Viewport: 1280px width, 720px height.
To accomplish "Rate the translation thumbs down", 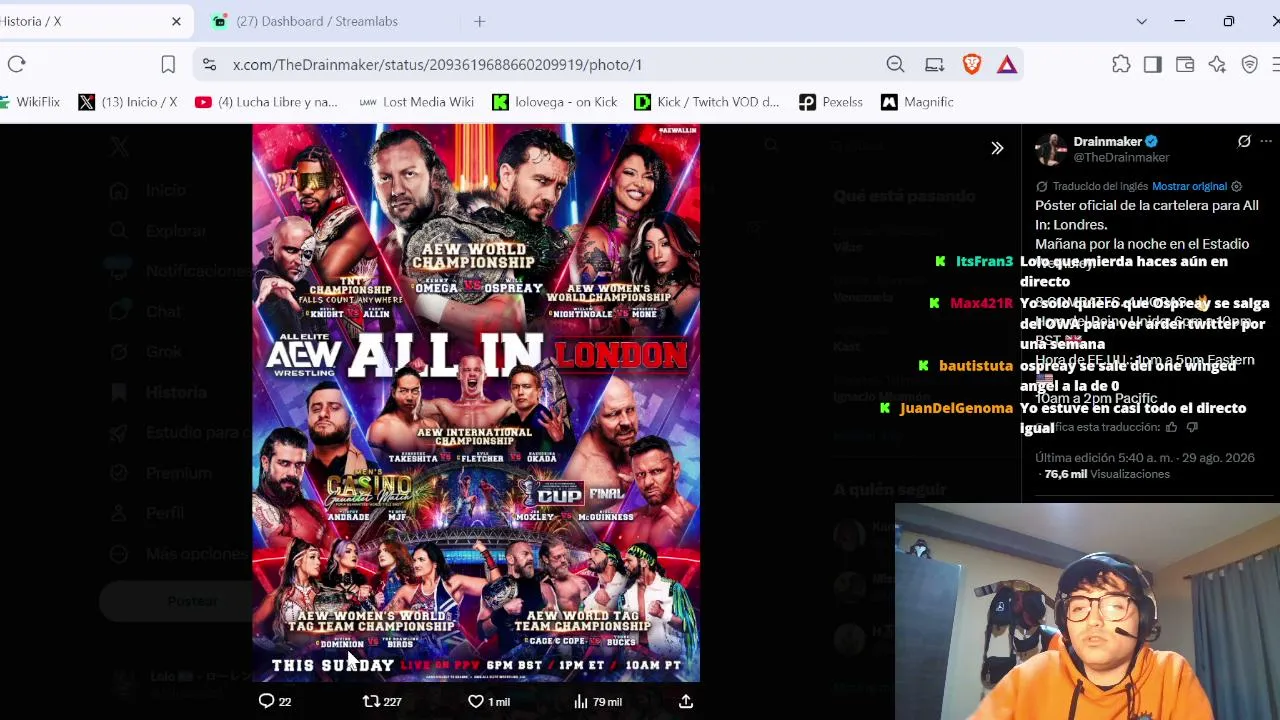I will coord(1192,427).
